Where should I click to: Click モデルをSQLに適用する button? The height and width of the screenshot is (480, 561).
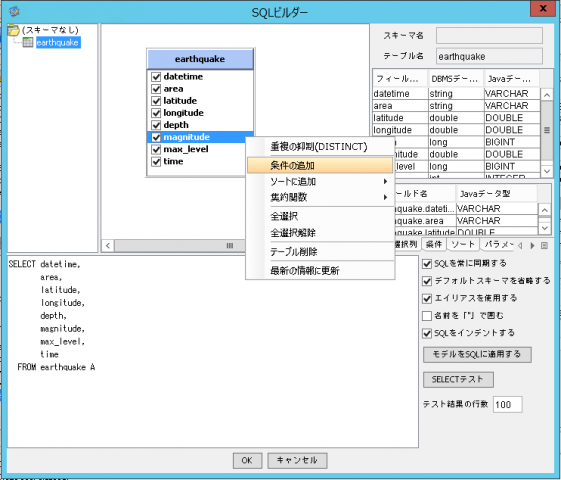click(x=477, y=354)
